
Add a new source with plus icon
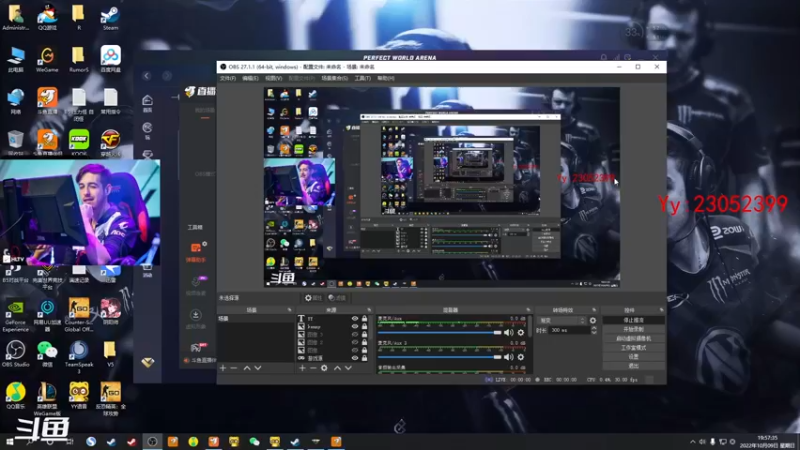(x=302, y=368)
